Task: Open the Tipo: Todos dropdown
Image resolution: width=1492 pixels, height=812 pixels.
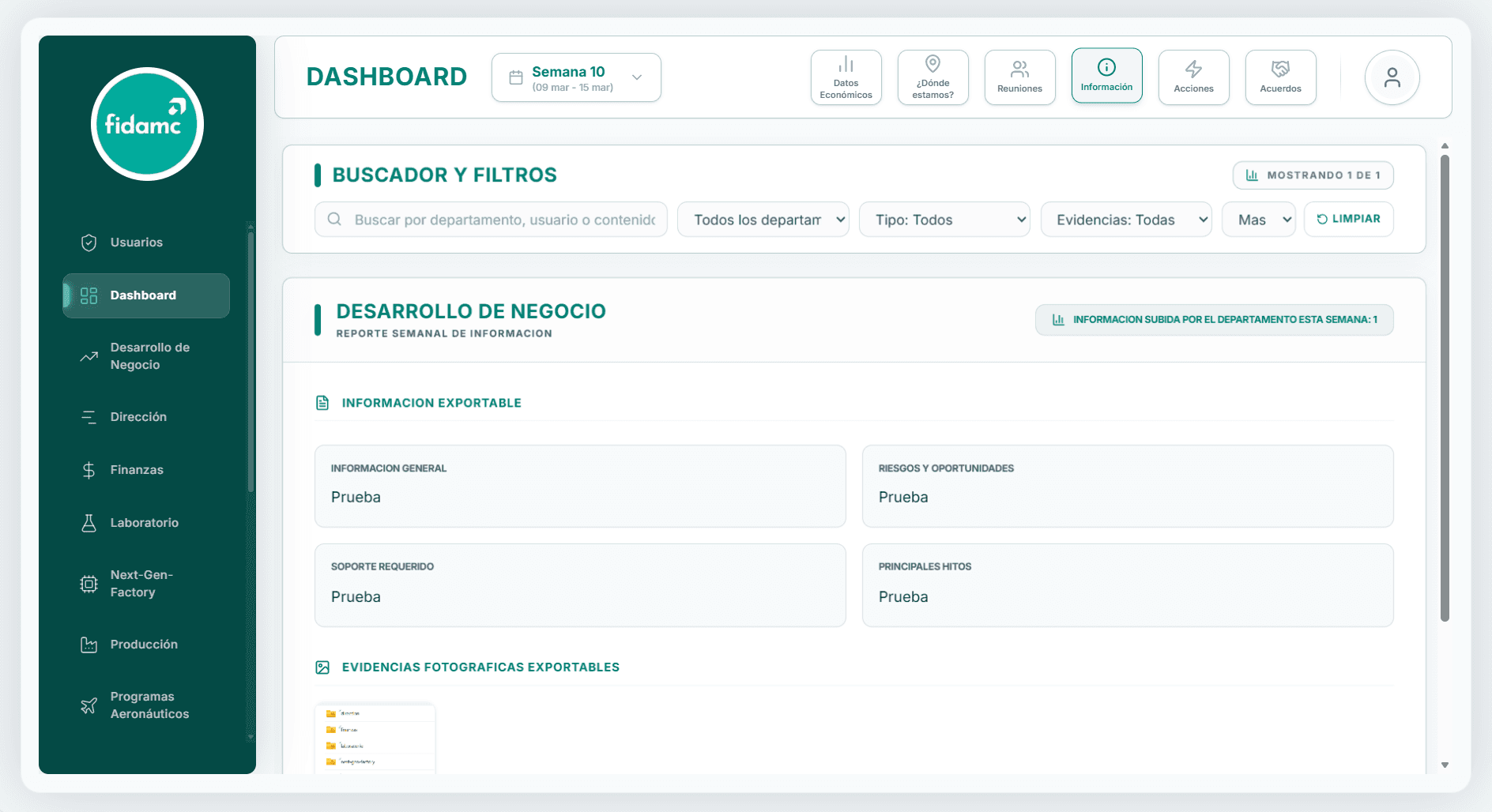Action: (x=945, y=220)
